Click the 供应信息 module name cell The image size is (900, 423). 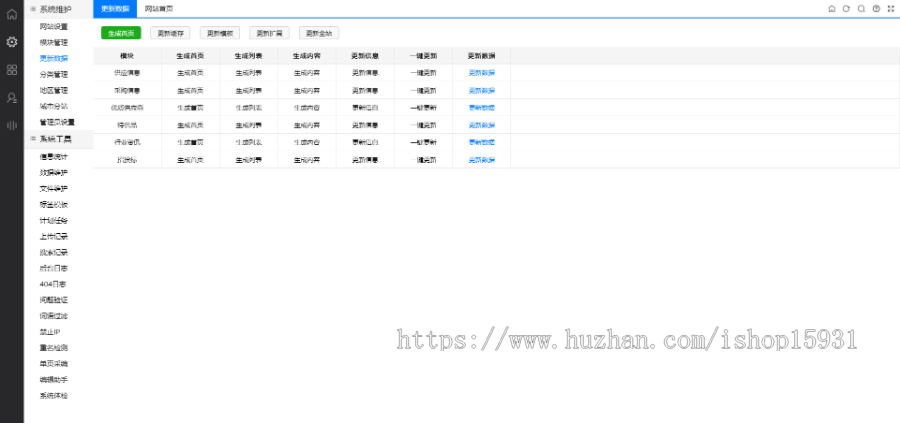[x=127, y=73]
